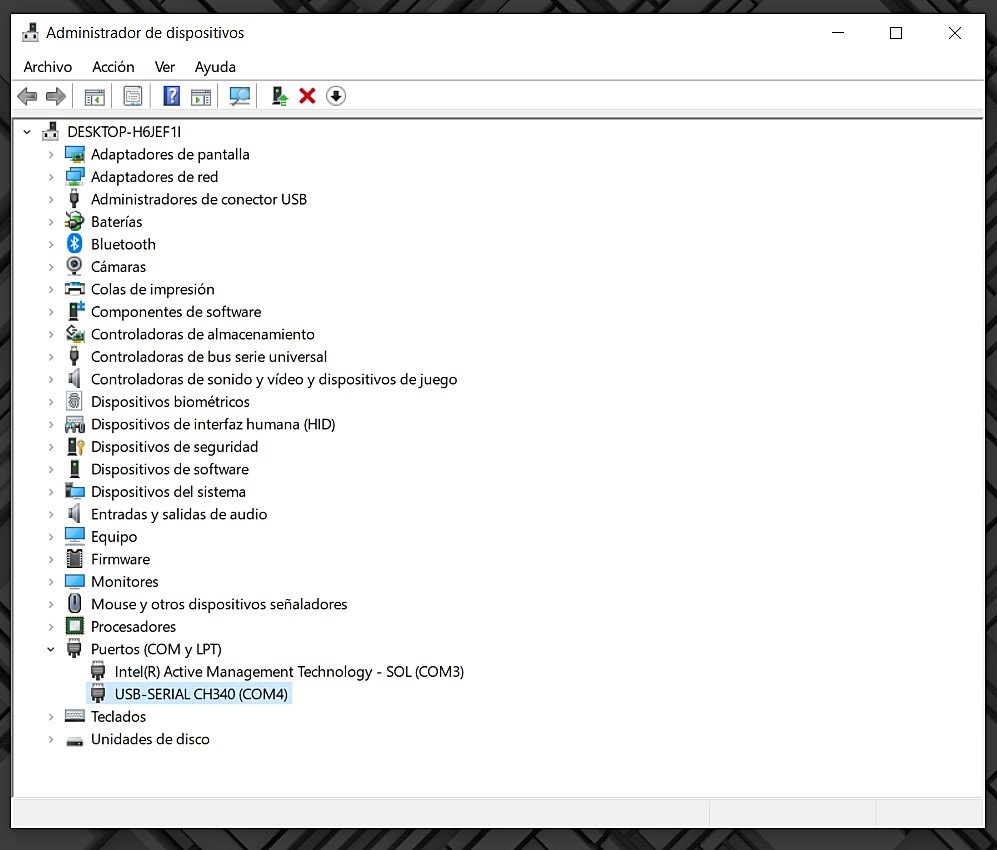Expand Adaptadores de pantalla
The height and width of the screenshot is (850, 997).
(x=51, y=154)
